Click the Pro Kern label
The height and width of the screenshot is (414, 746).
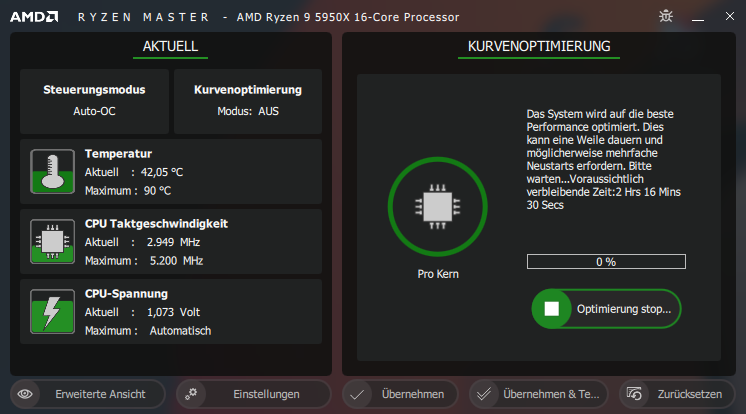click(x=438, y=274)
